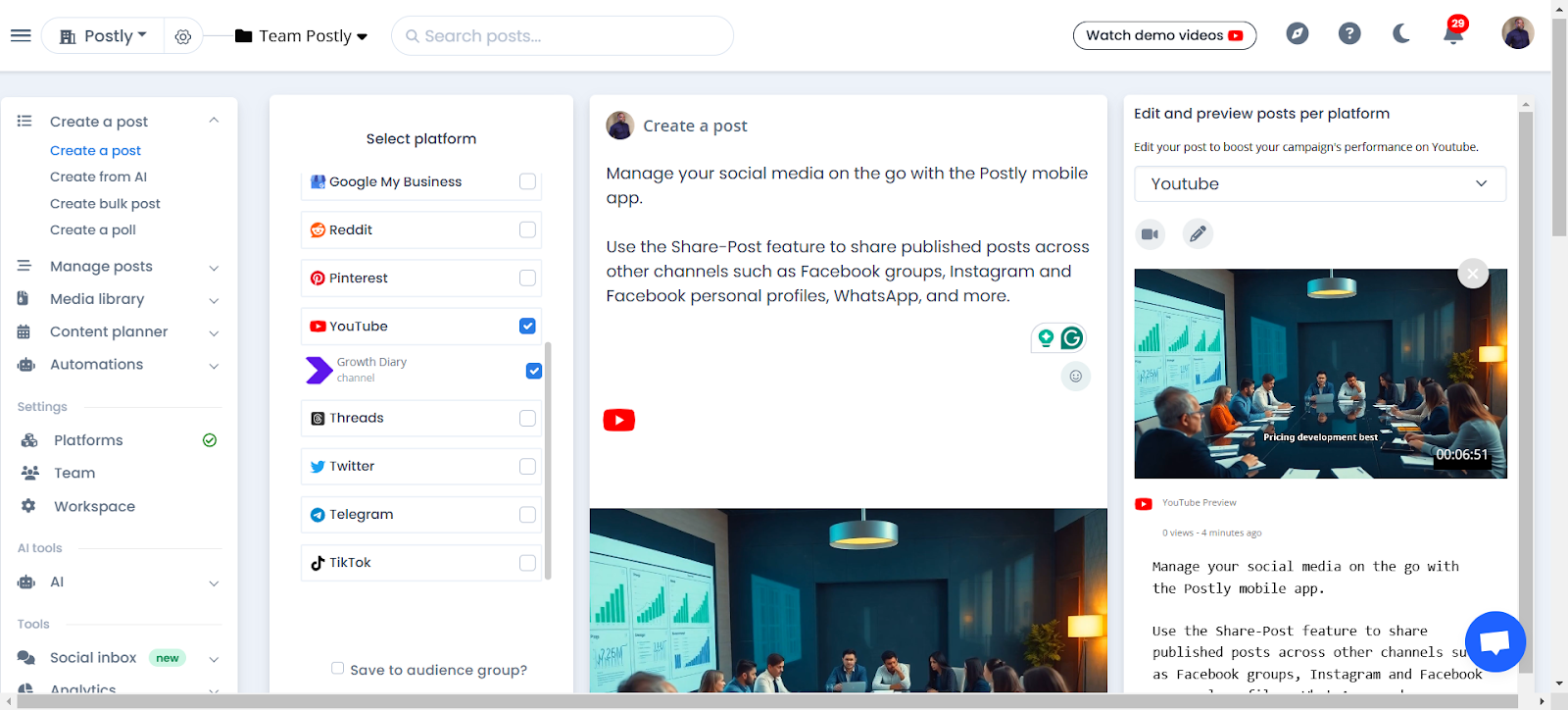
Task: Toggle dark mode moon icon
Action: tap(1401, 33)
